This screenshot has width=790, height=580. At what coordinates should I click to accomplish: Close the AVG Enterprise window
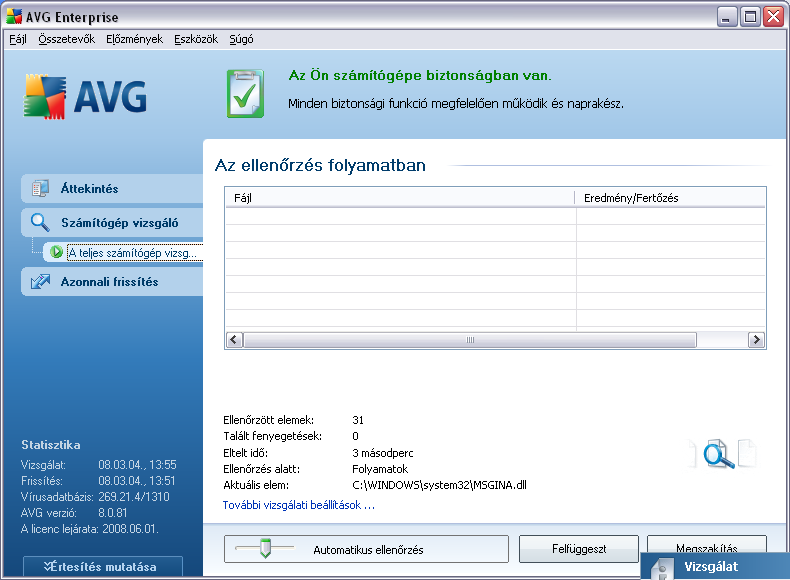[x=773, y=17]
